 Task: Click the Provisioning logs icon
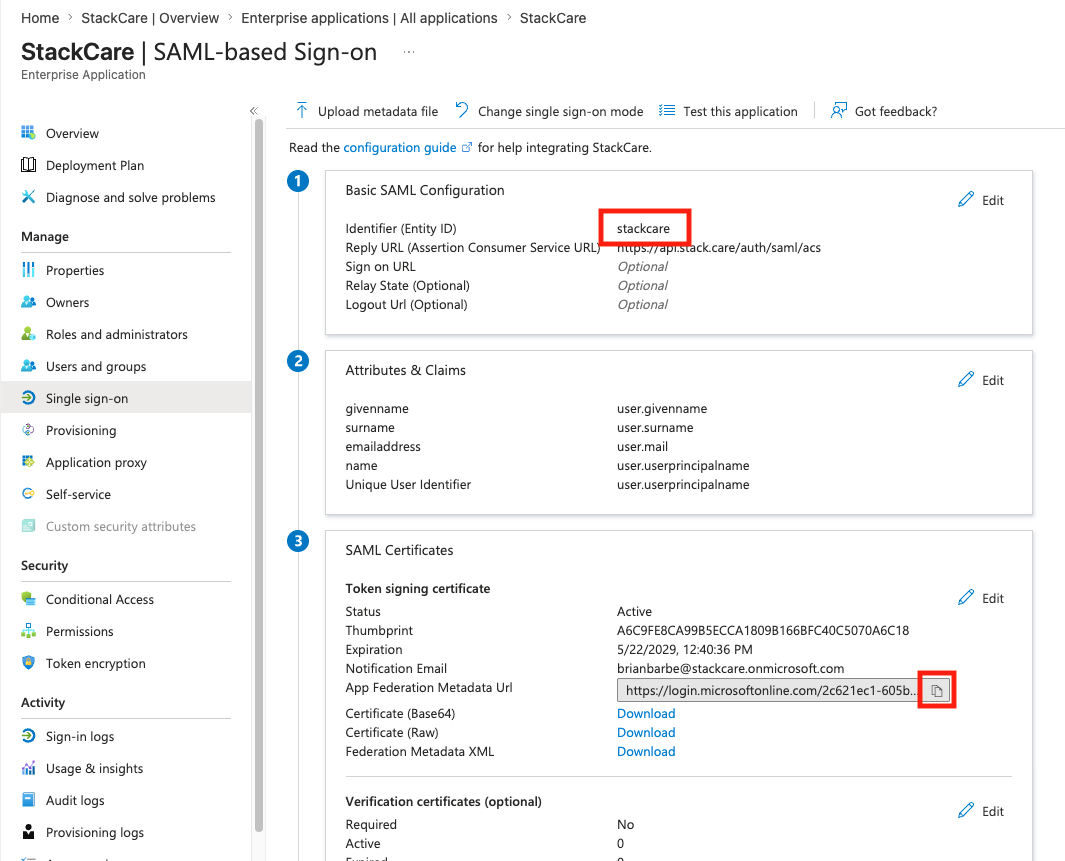[28, 831]
